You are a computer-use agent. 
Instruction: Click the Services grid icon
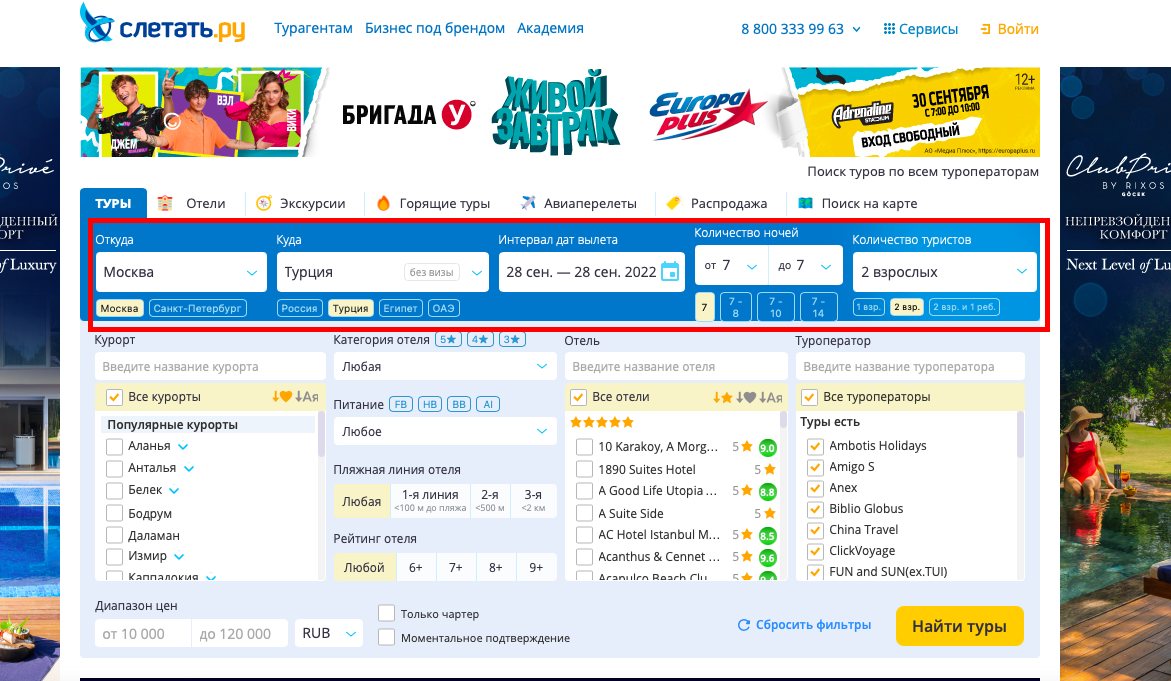[x=889, y=28]
